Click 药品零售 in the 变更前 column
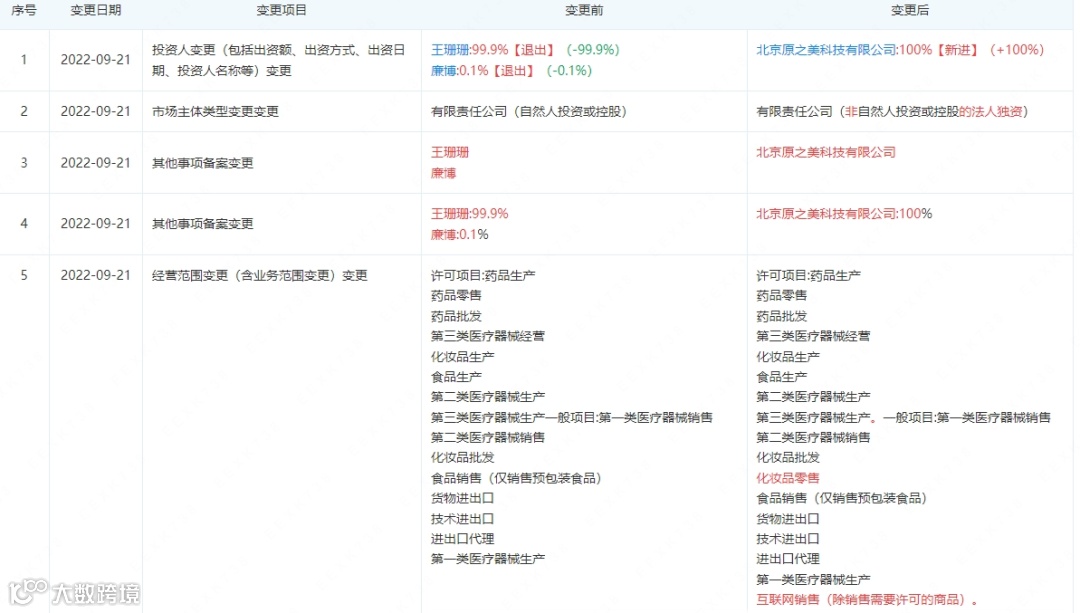Image resolution: width=1080 pixels, height=613 pixels. coord(456,295)
